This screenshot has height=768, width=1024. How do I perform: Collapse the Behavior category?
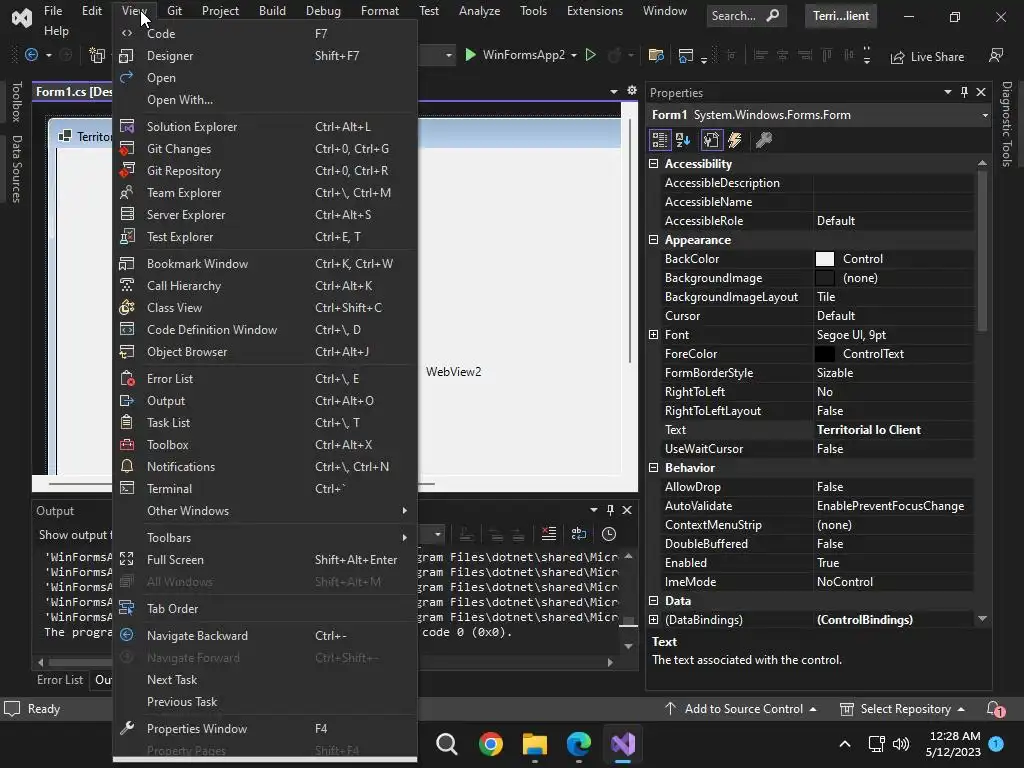pyautogui.click(x=653, y=468)
